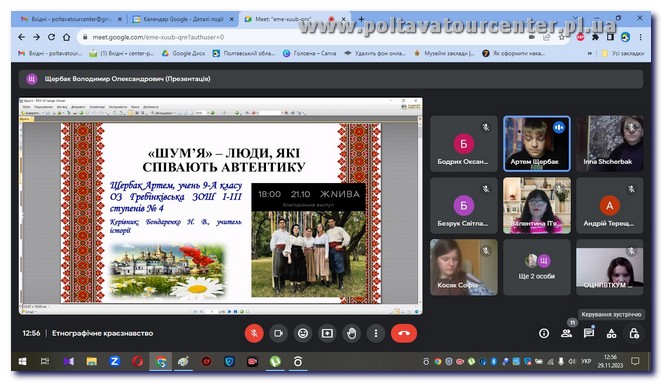Image resolution: width=663 pixels, height=383 pixels.
Task: Toggle the camera button in Meet
Action: (x=278, y=334)
